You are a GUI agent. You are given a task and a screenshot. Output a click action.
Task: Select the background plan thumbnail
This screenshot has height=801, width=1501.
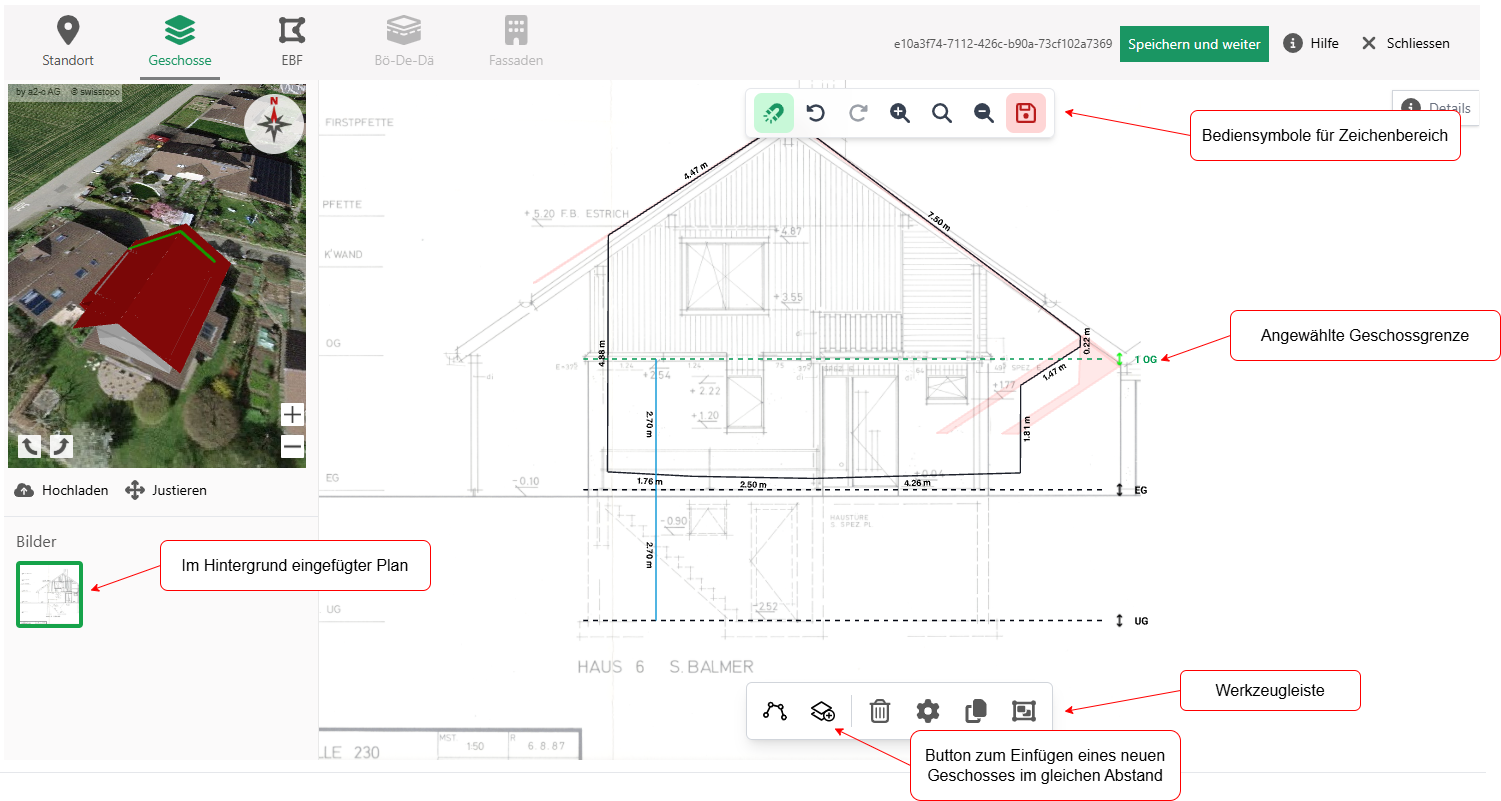coord(49,595)
